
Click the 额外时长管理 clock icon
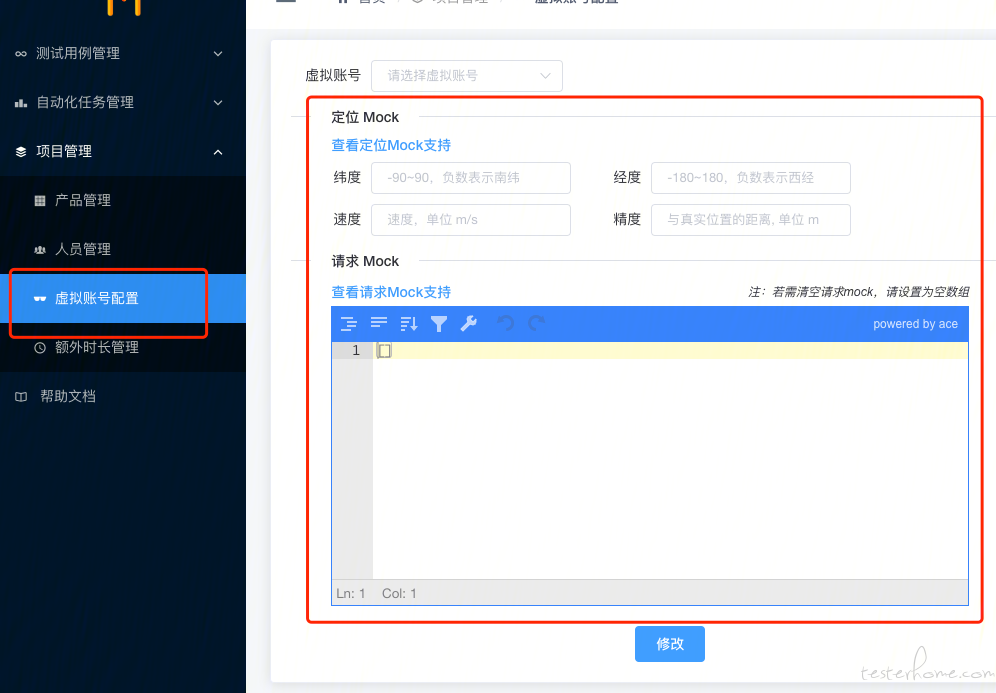click(x=40, y=347)
